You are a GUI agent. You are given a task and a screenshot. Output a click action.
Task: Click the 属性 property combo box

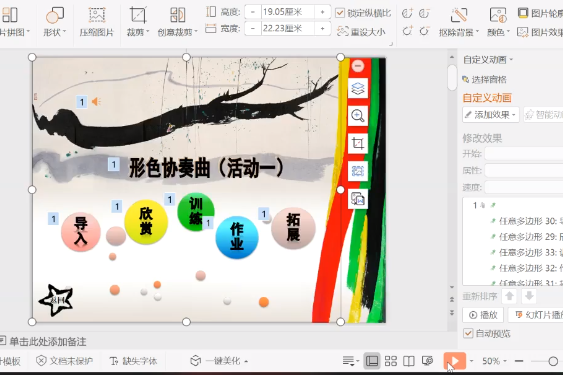tap(524, 170)
